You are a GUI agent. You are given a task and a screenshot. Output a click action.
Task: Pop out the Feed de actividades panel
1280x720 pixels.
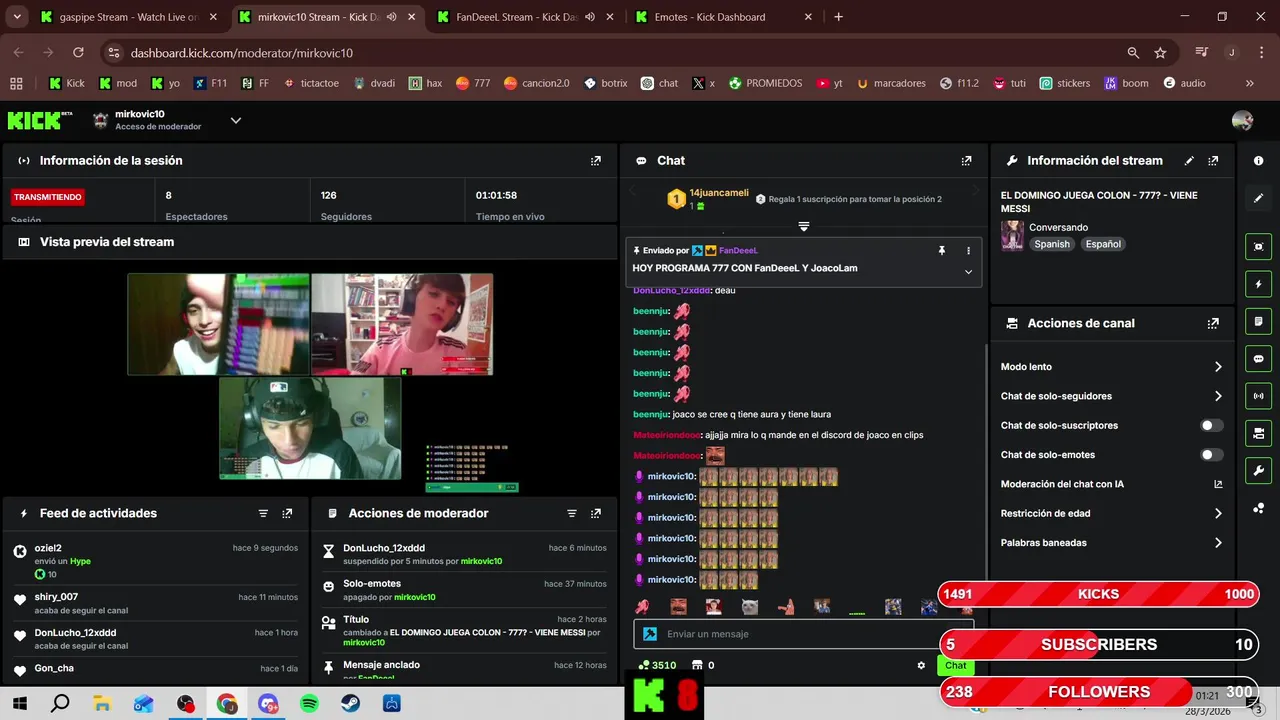pyautogui.click(x=287, y=513)
